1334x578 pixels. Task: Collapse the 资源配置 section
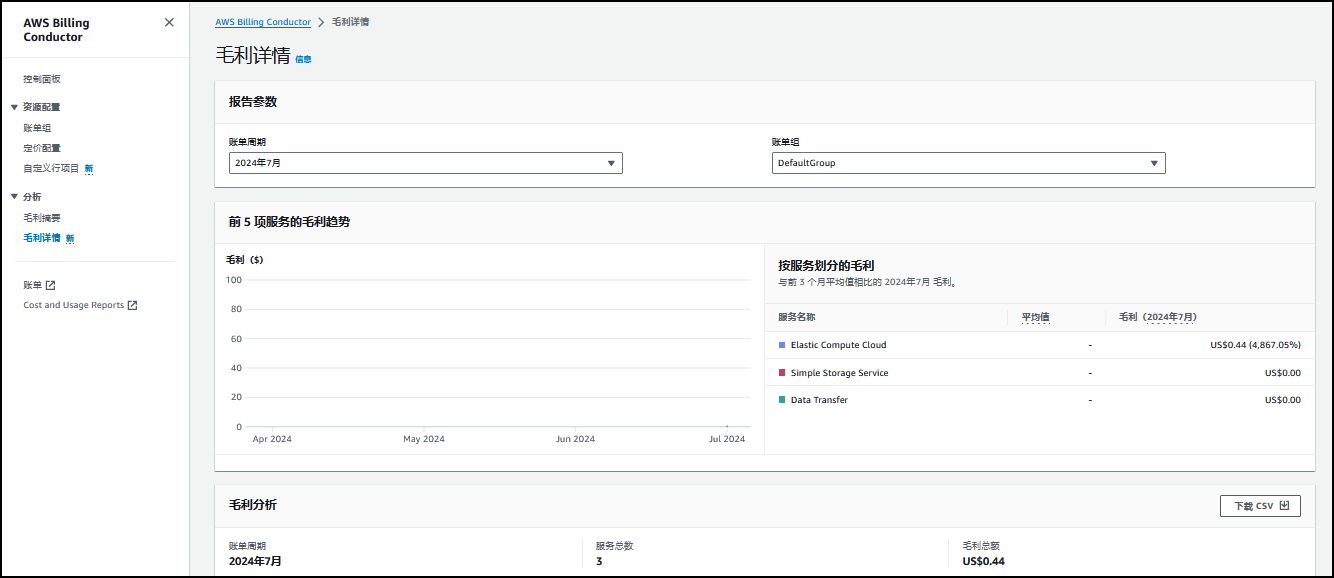point(14,107)
